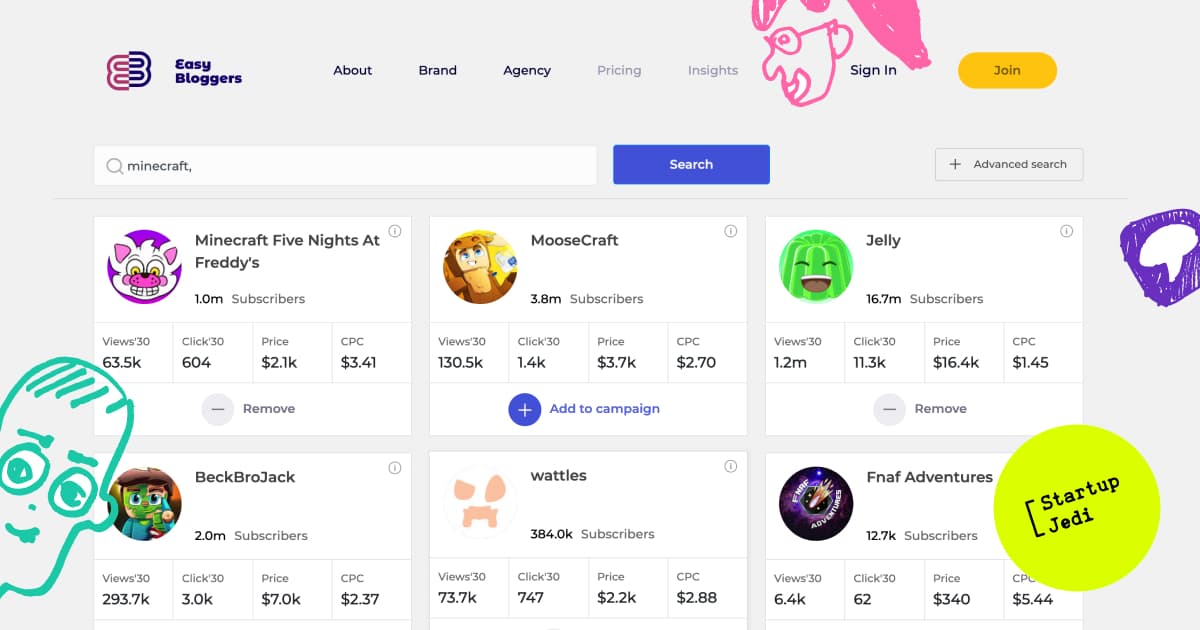1200x630 pixels.
Task: Remove Minecraft Five Nights At Freddy's from campaign
Action: pos(250,409)
